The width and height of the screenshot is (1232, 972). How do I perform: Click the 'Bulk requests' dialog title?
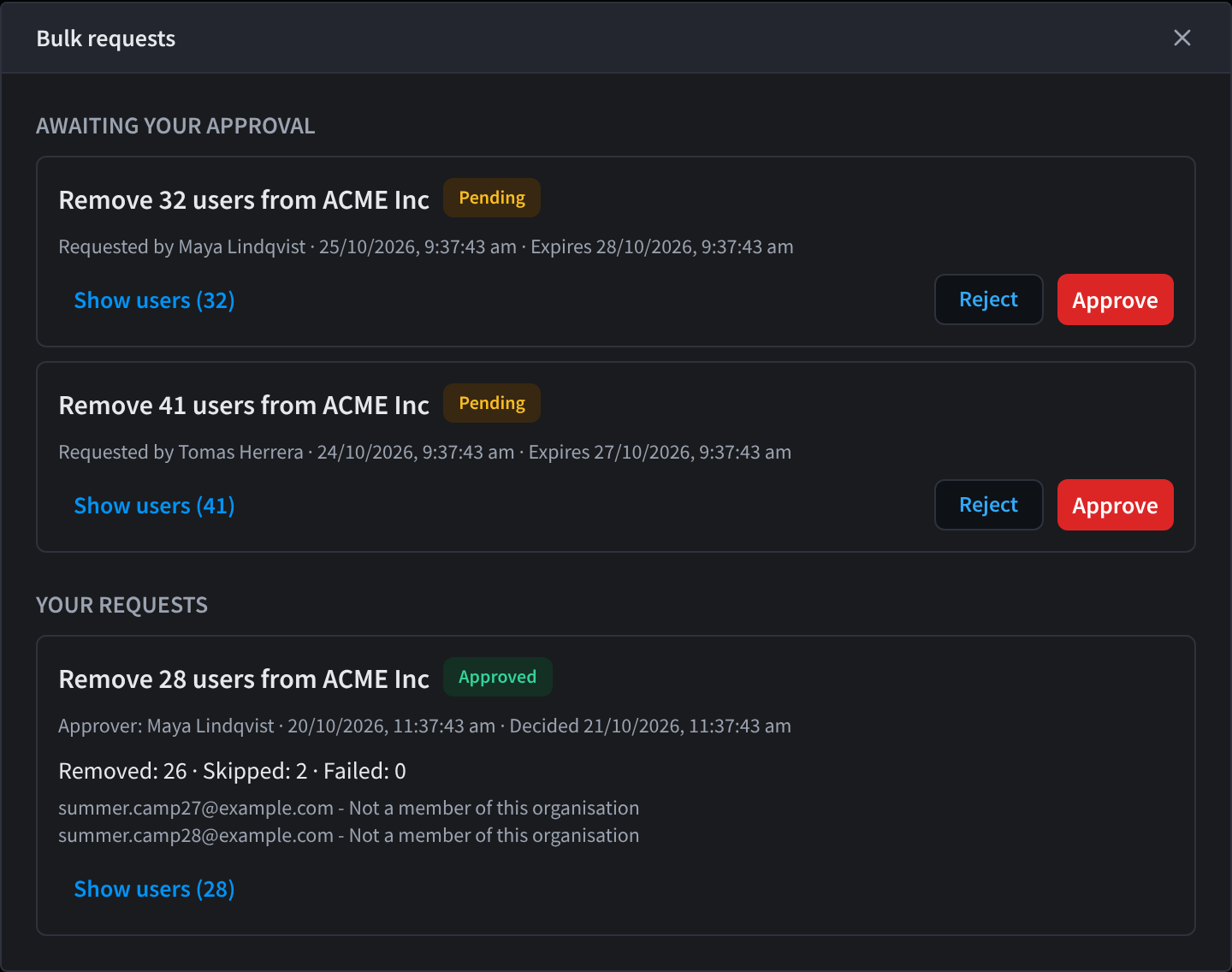[106, 39]
